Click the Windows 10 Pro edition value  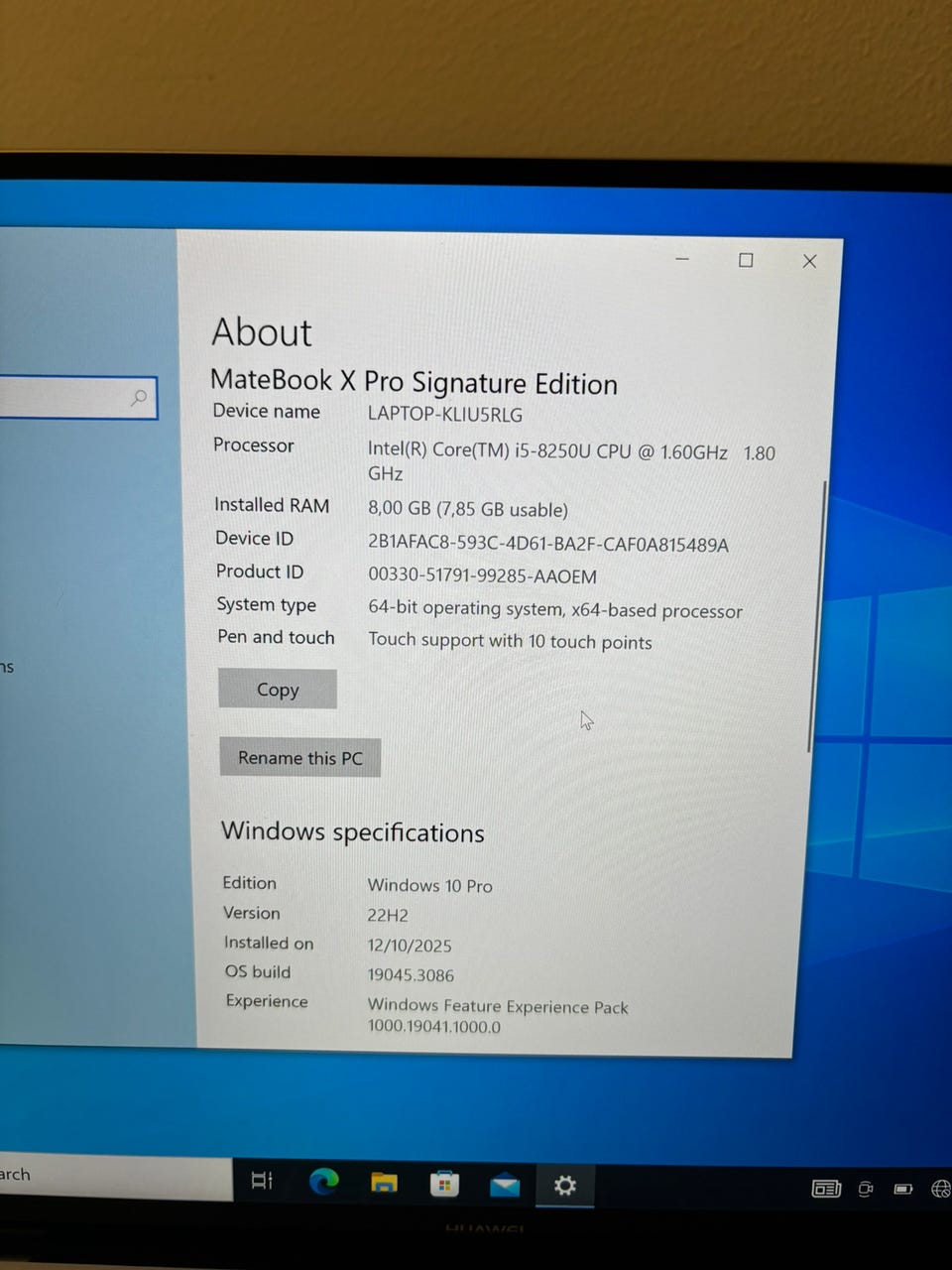coord(429,885)
